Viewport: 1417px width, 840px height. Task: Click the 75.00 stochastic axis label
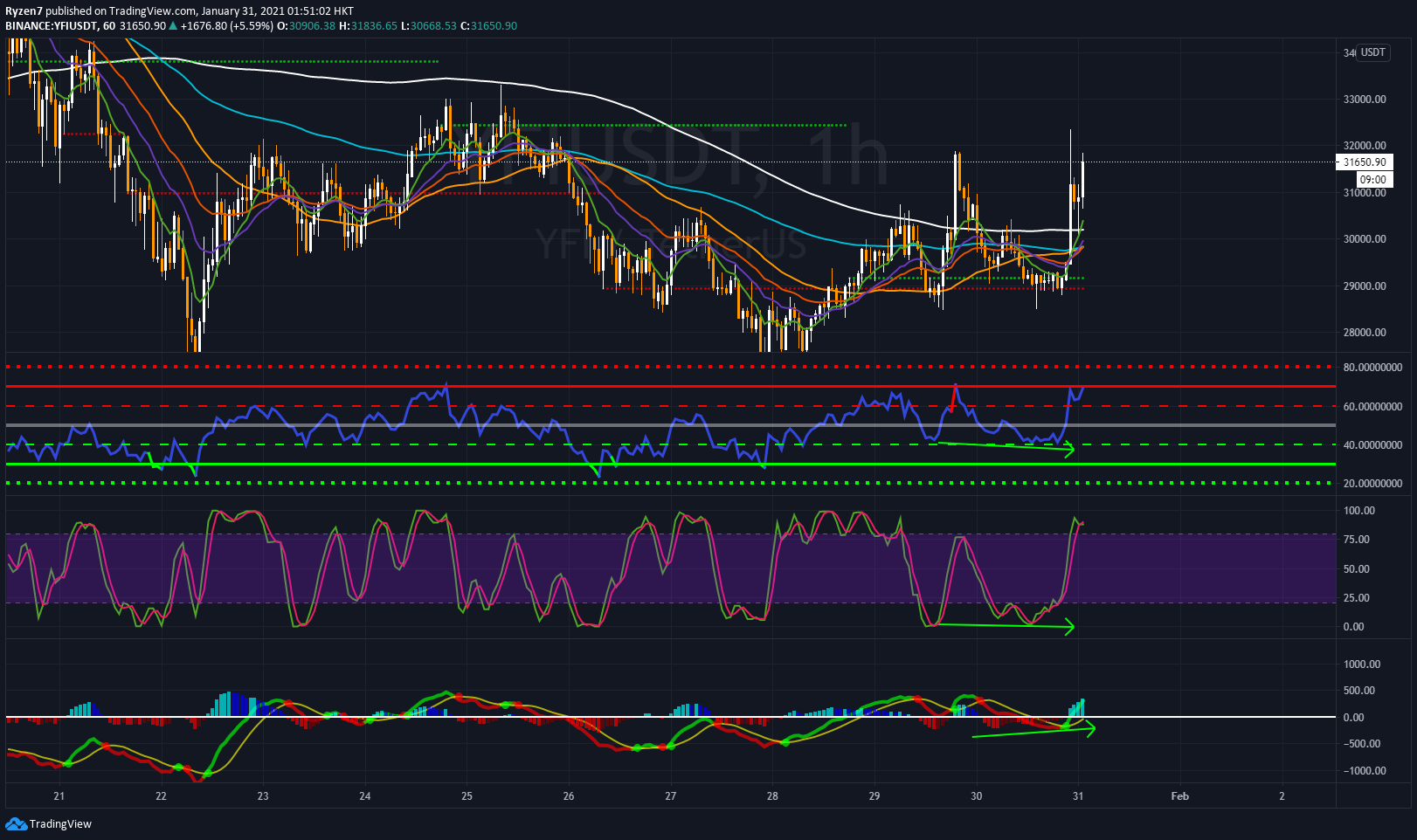pos(1357,540)
